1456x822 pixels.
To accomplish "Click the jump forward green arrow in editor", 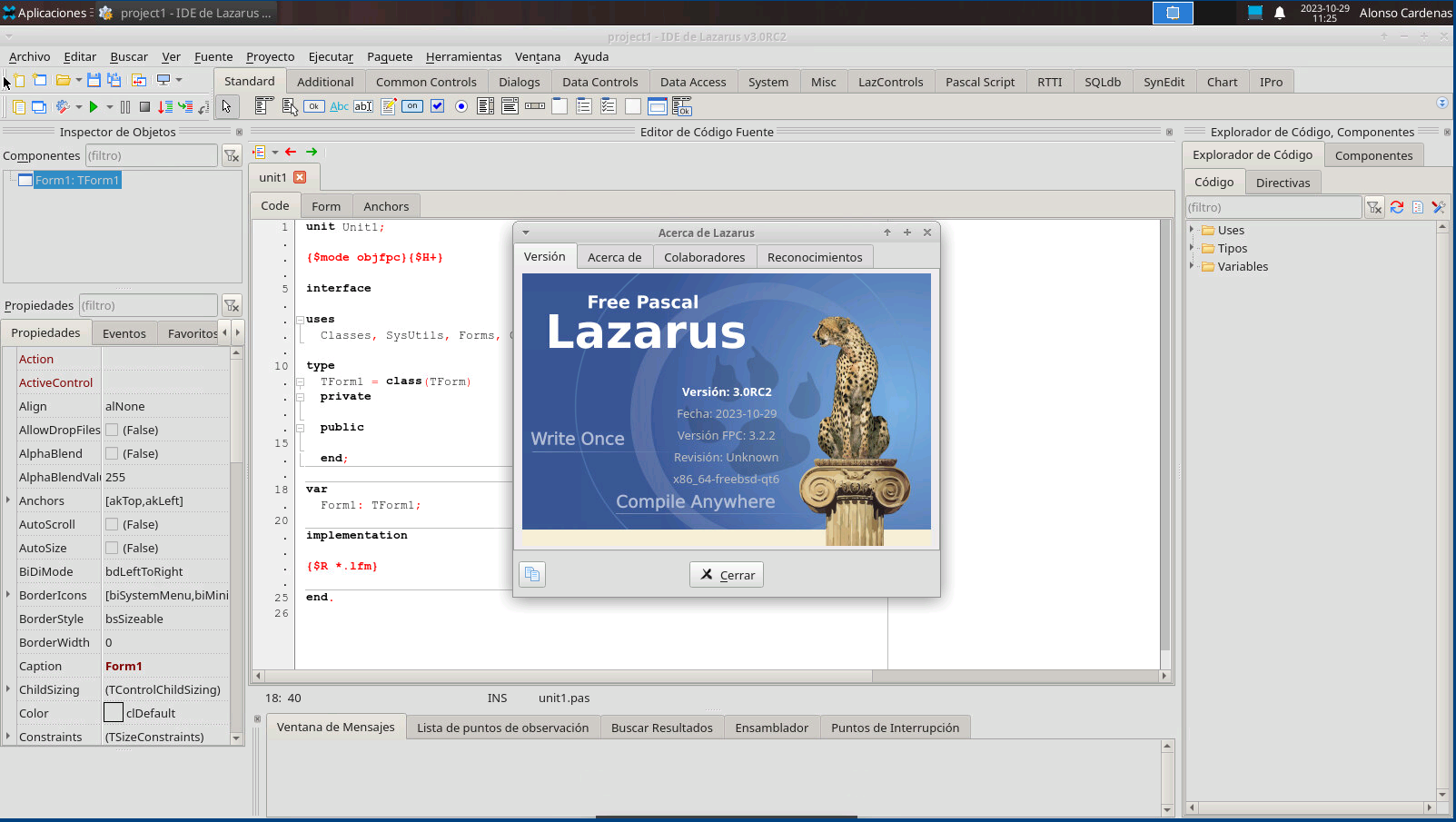I will click(312, 152).
